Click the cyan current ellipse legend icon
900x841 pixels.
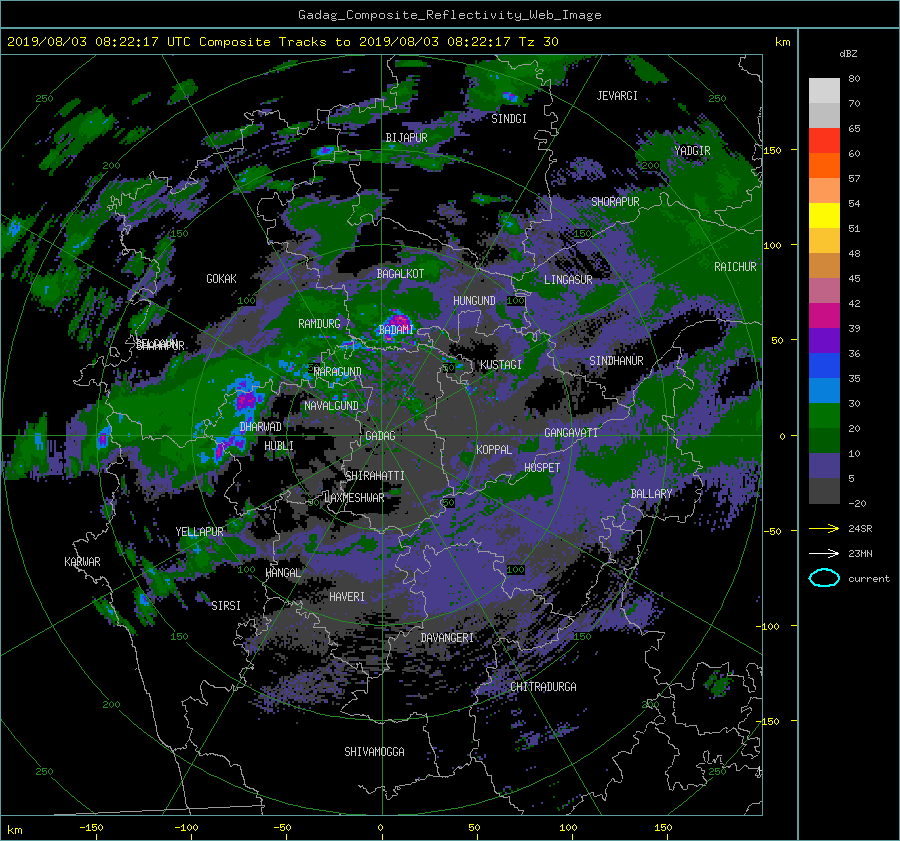tap(824, 578)
